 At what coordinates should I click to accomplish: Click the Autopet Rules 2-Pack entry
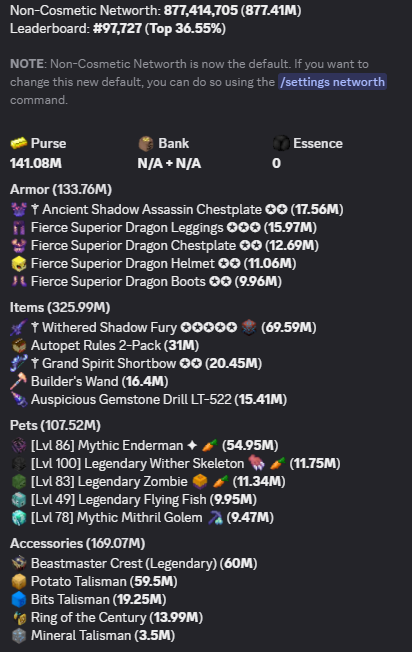pyautogui.click(x=105, y=346)
